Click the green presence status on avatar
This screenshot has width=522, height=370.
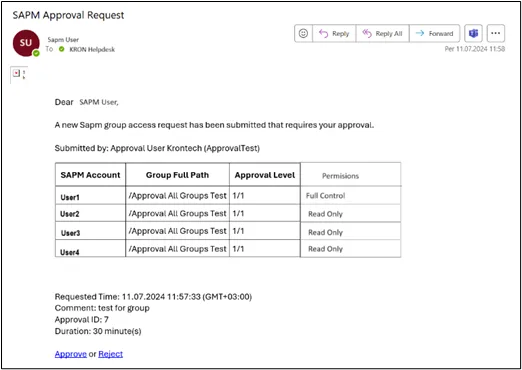pos(36,53)
